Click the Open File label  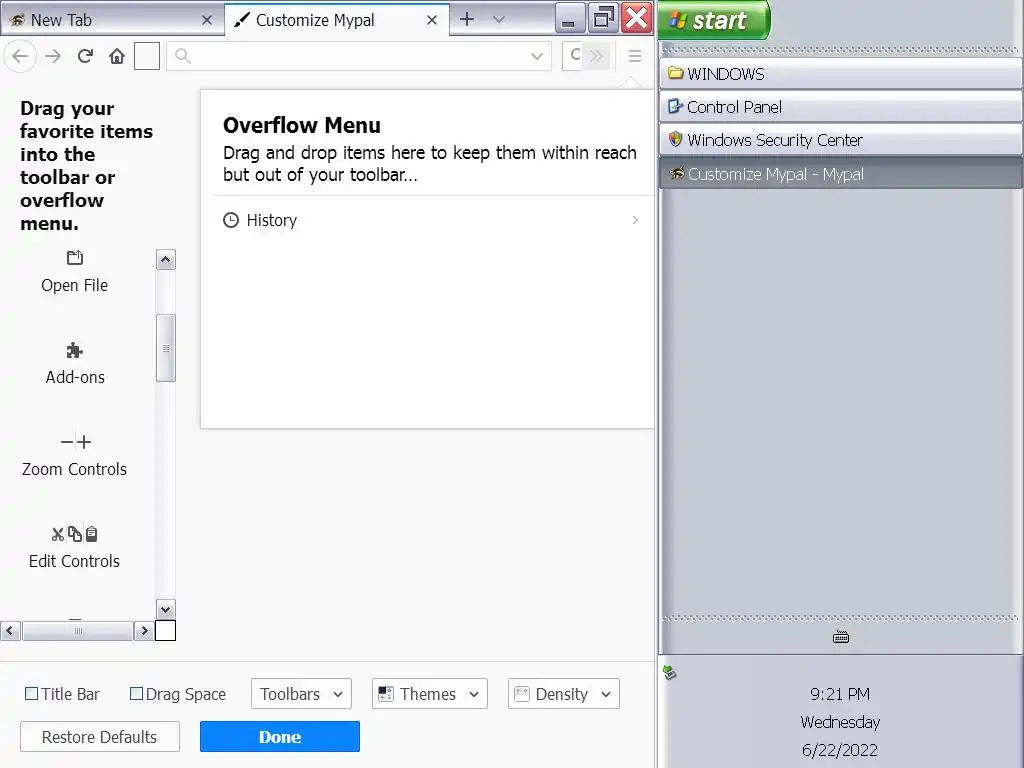tap(74, 285)
